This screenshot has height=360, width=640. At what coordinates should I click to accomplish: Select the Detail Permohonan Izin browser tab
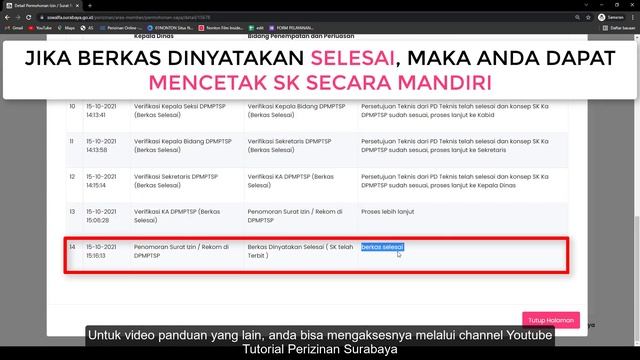point(42,6)
